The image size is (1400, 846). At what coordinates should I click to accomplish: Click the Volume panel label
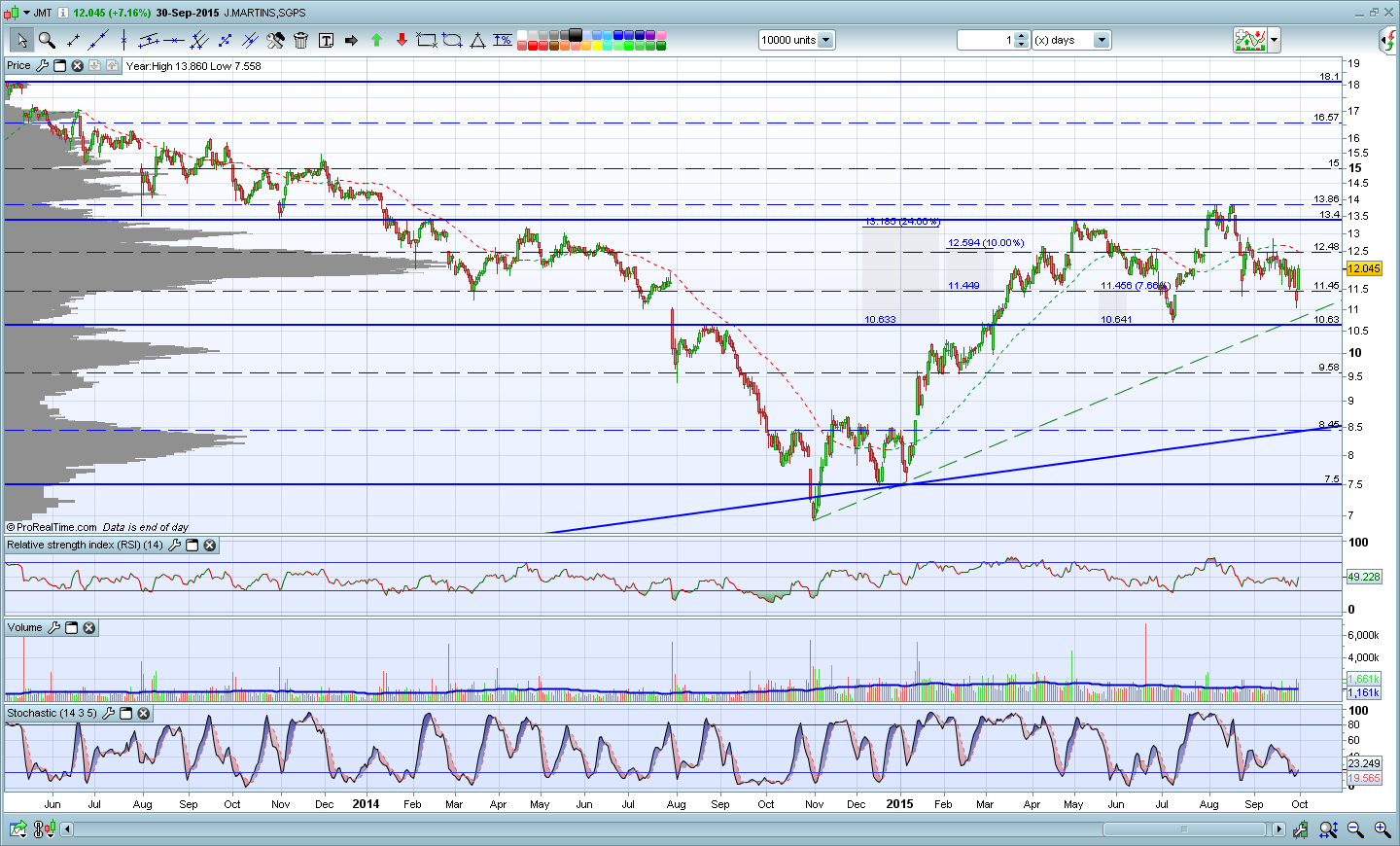25,628
